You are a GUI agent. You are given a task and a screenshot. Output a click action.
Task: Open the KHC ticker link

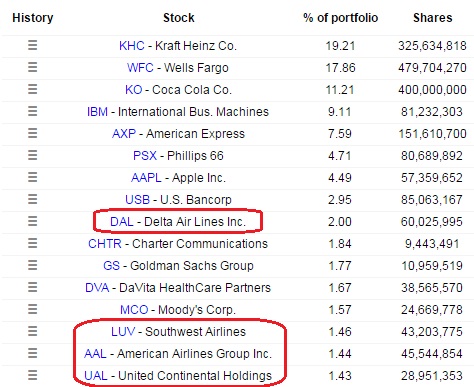tap(132, 46)
